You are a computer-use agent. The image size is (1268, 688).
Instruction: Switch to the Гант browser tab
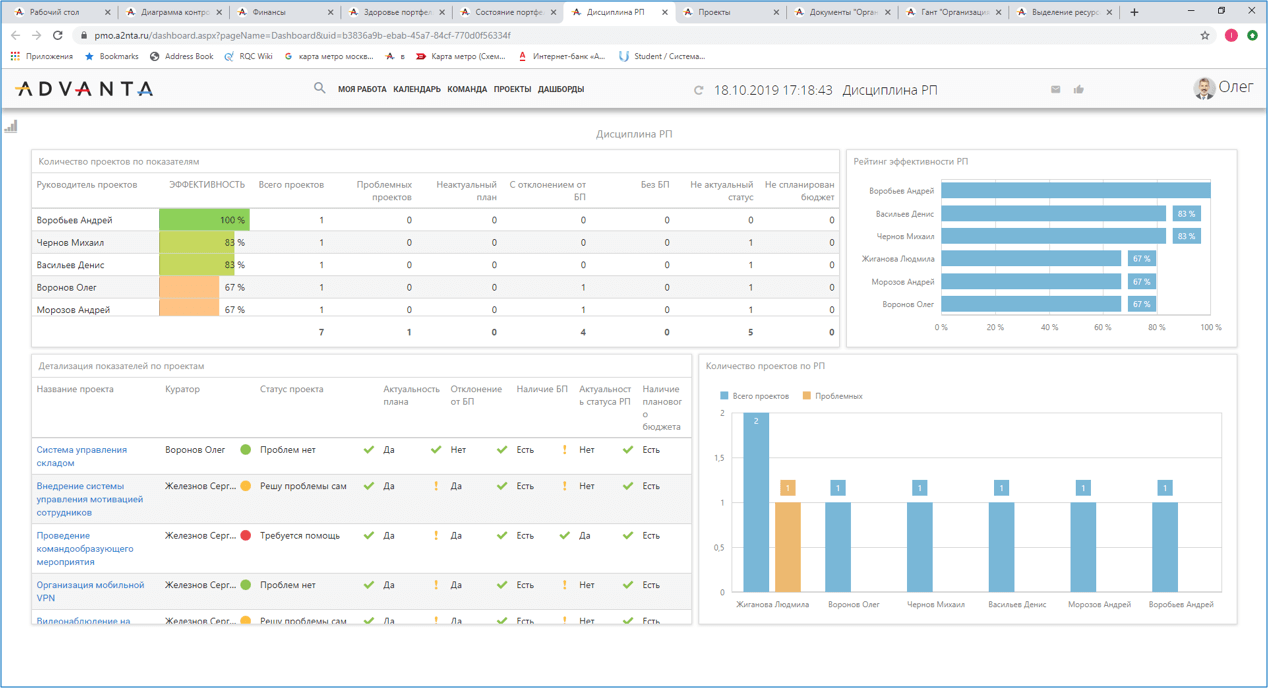tap(954, 12)
